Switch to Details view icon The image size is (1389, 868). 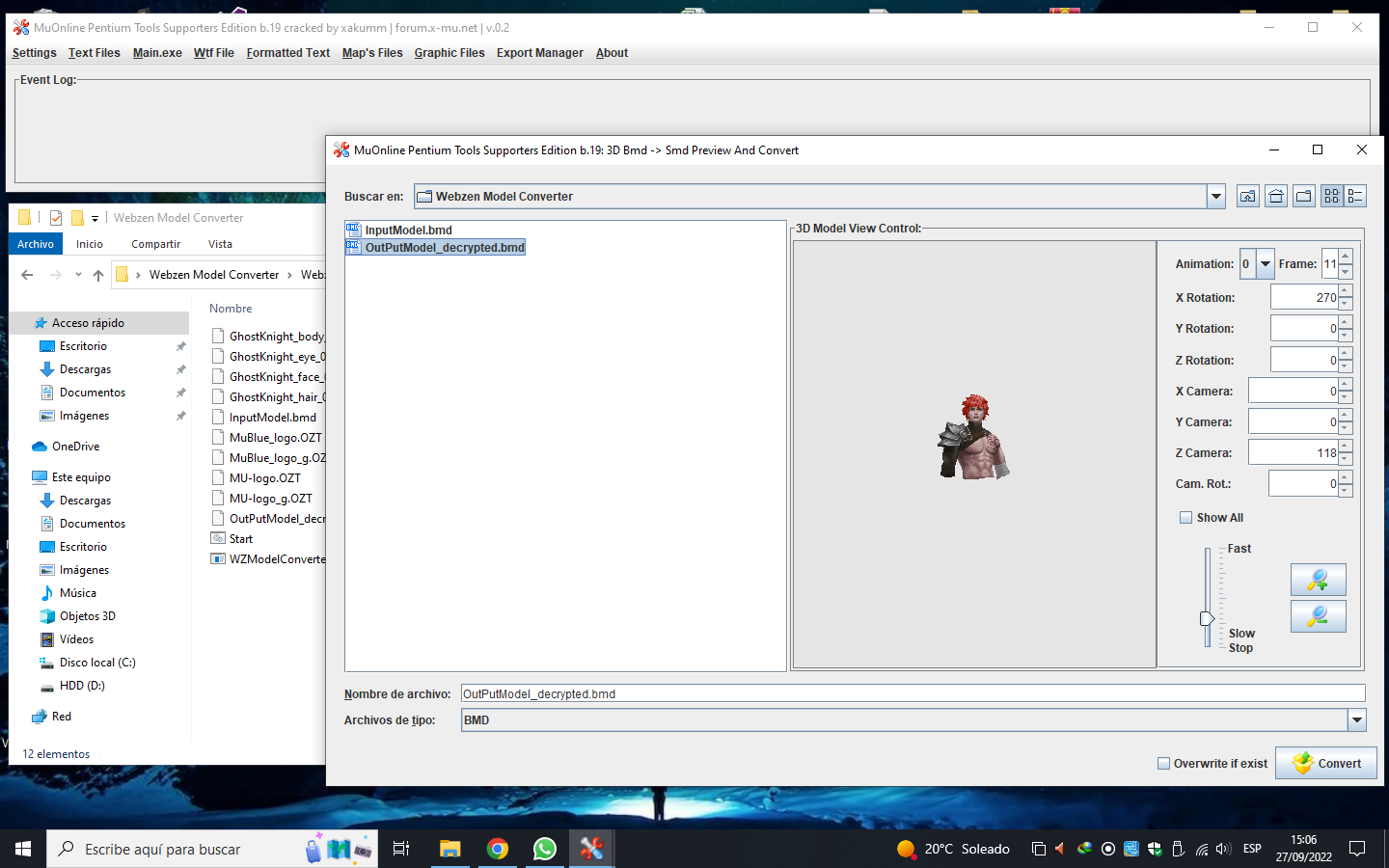tap(1355, 196)
